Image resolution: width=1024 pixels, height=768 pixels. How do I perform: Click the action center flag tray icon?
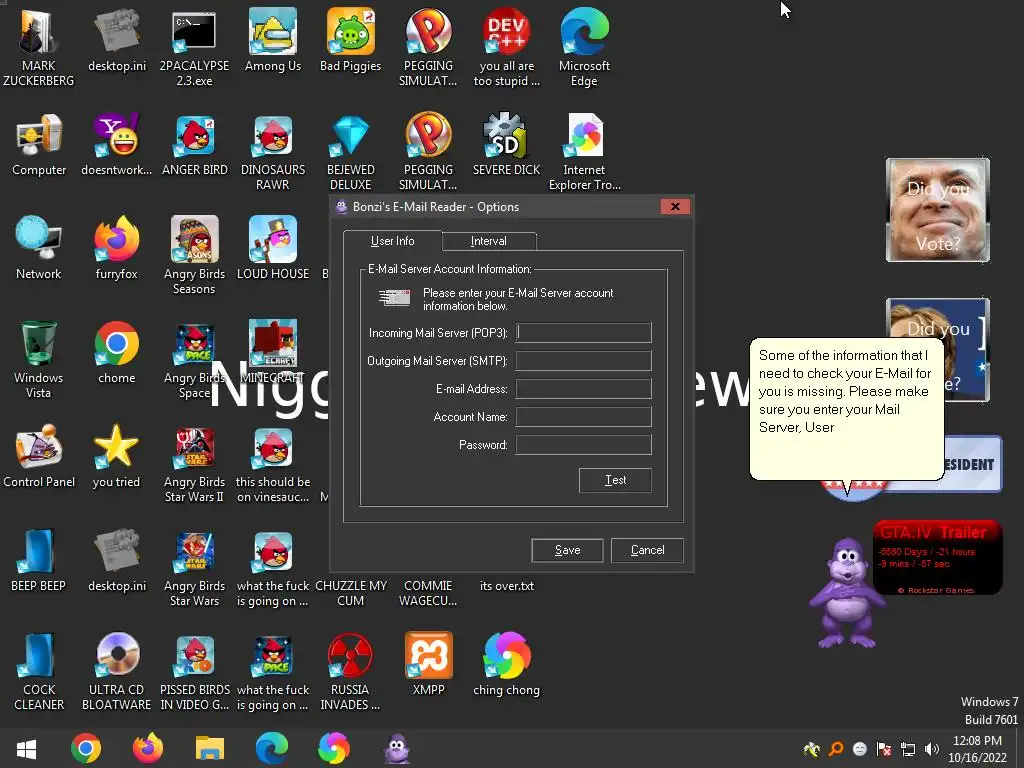[884, 749]
